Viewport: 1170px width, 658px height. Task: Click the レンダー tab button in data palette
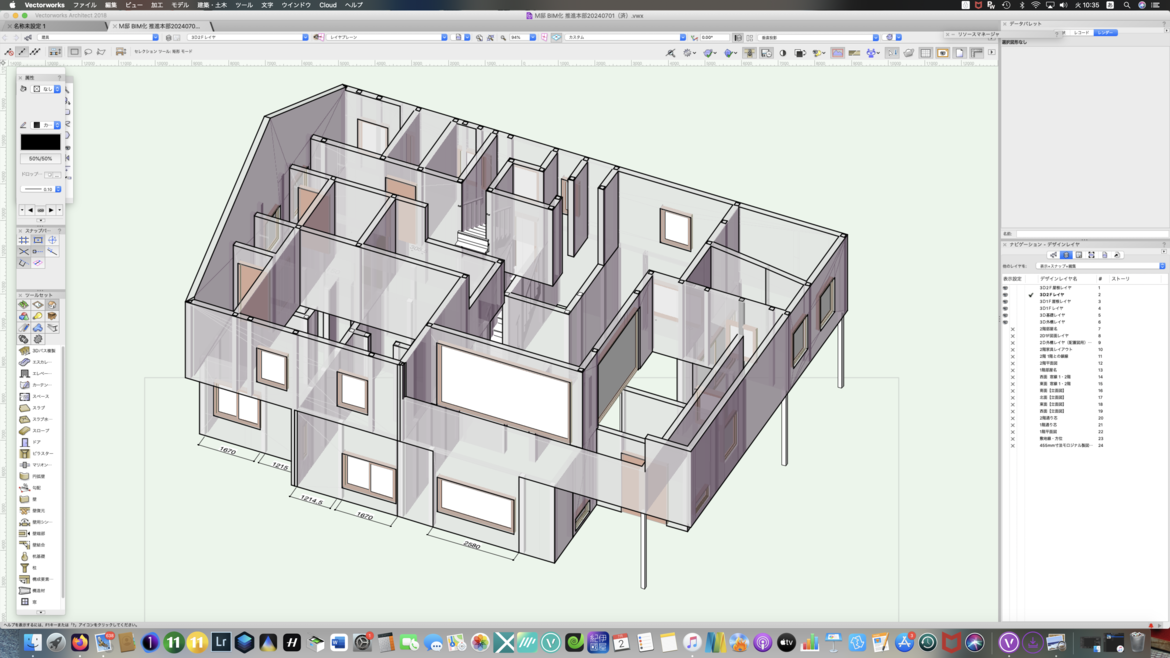click(1105, 33)
